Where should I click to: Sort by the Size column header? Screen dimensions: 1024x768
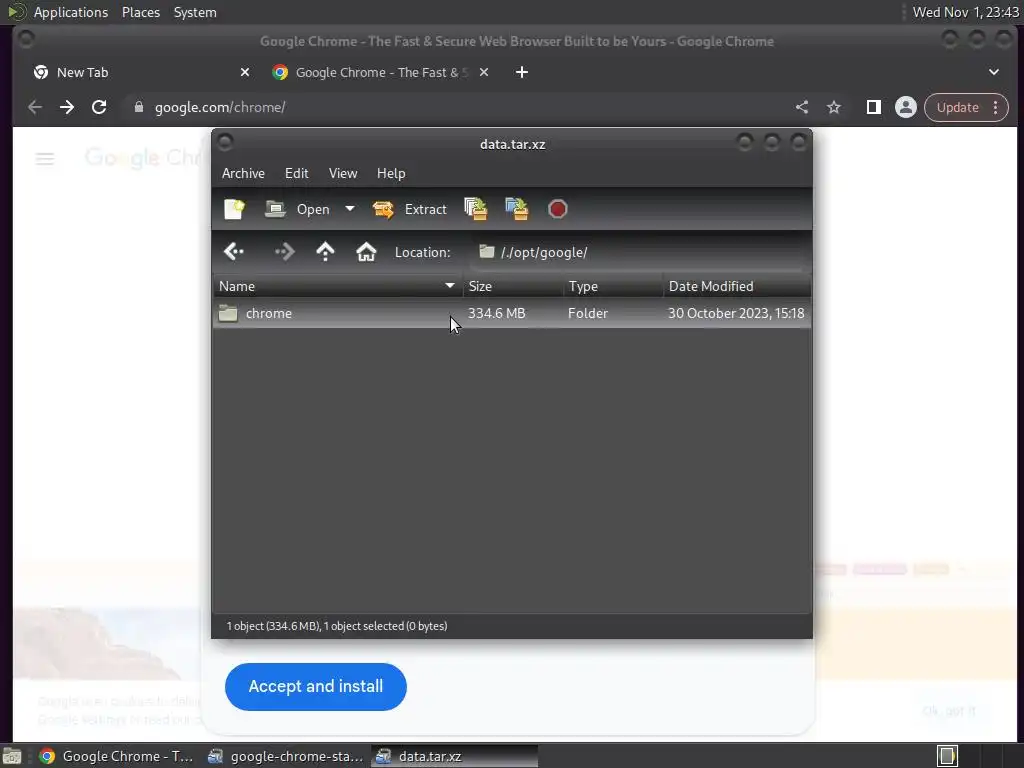(513, 286)
